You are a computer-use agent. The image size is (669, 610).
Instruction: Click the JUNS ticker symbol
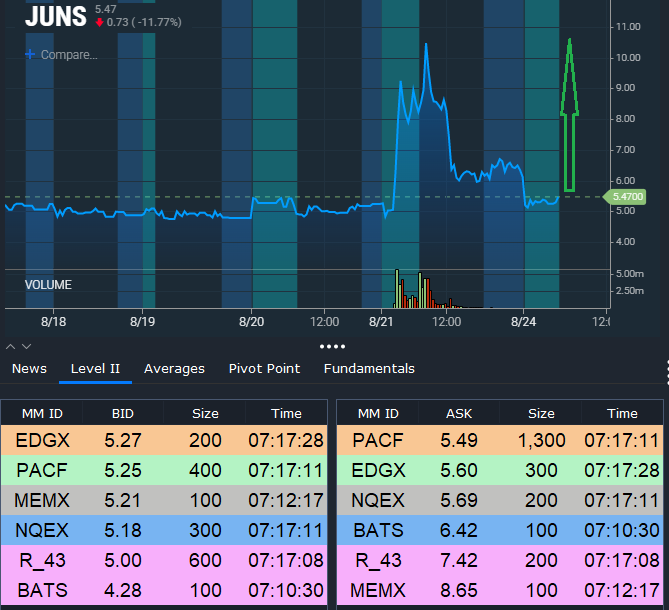(x=56, y=16)
